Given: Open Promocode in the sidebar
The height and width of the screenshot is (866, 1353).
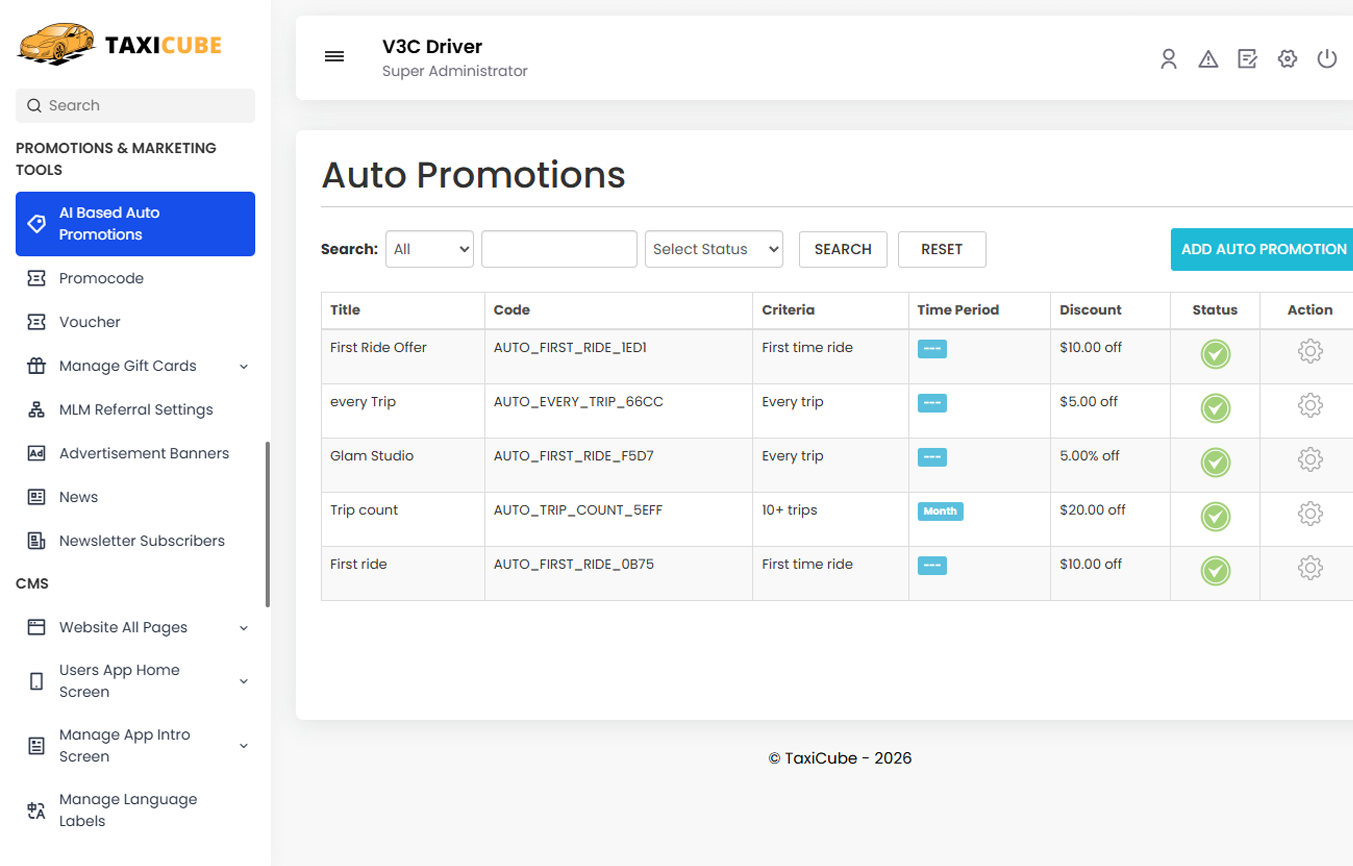Looking at the screenshot, I should point(101,278).
